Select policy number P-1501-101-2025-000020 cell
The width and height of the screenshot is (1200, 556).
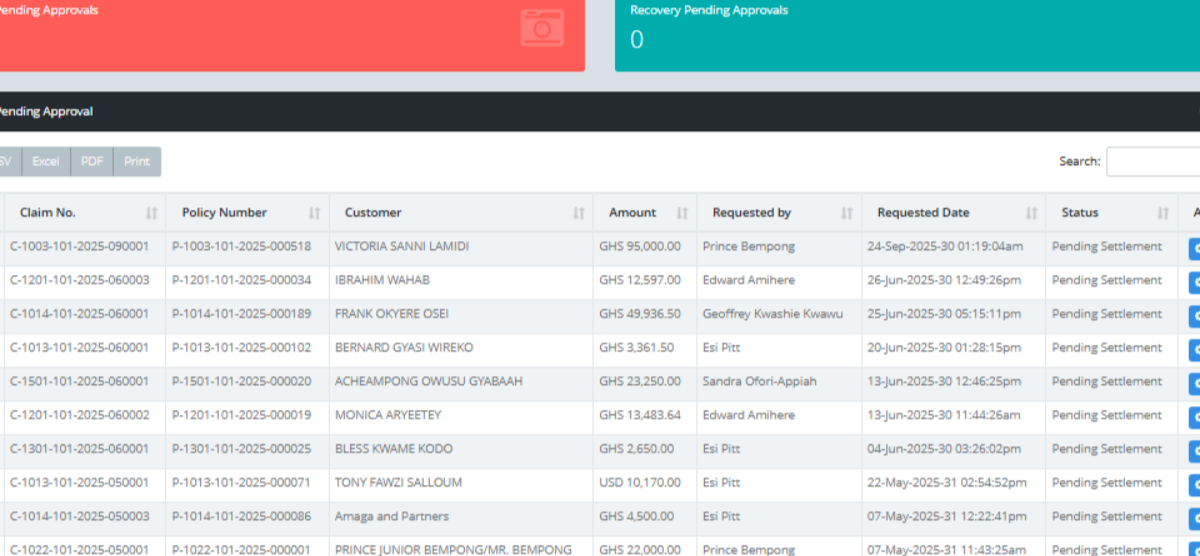click(242, 382)
